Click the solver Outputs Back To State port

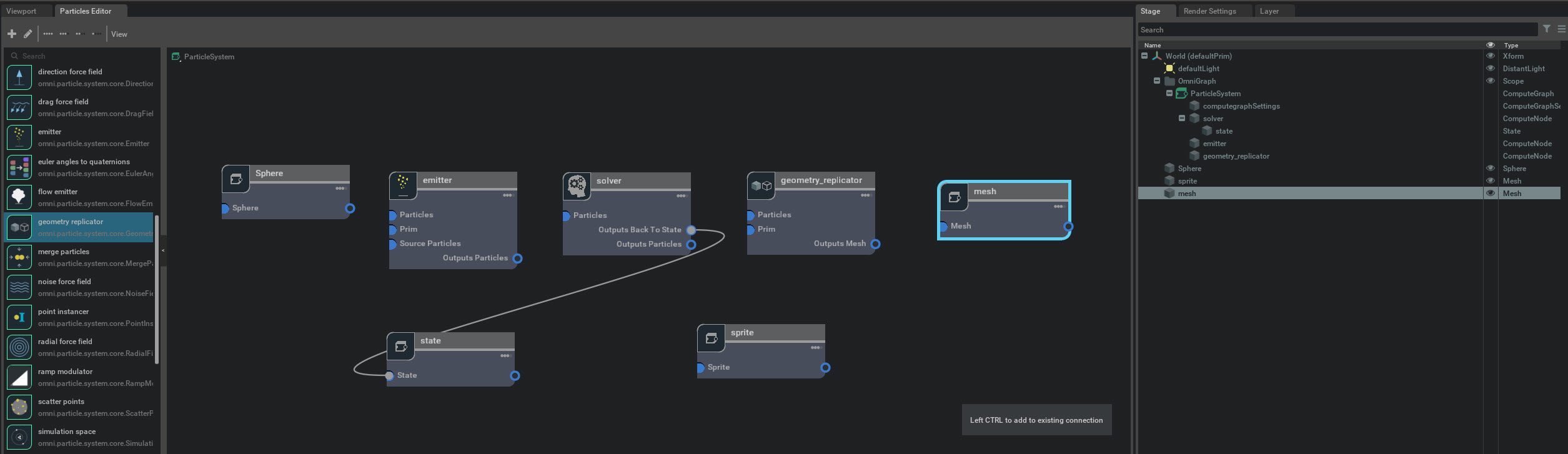(x=691, y=230)
